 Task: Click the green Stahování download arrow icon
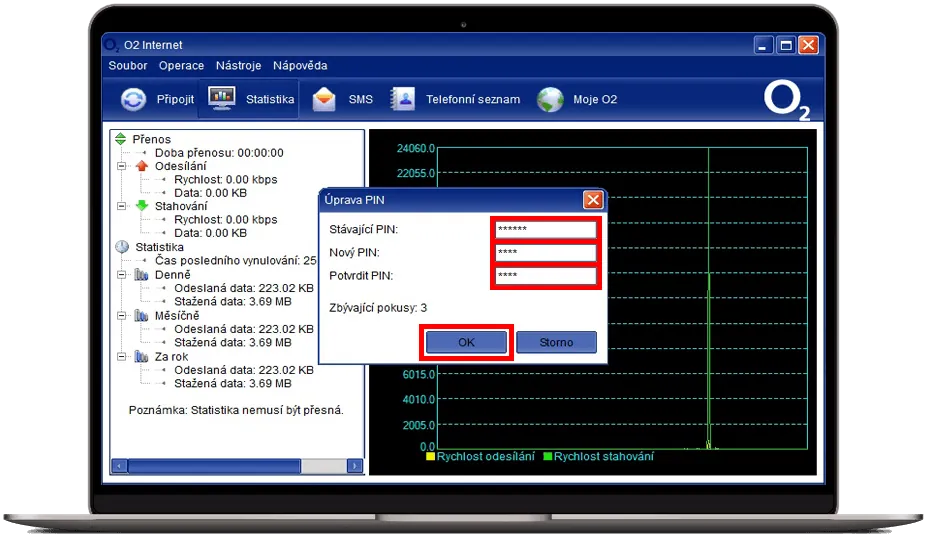[141, 206]
